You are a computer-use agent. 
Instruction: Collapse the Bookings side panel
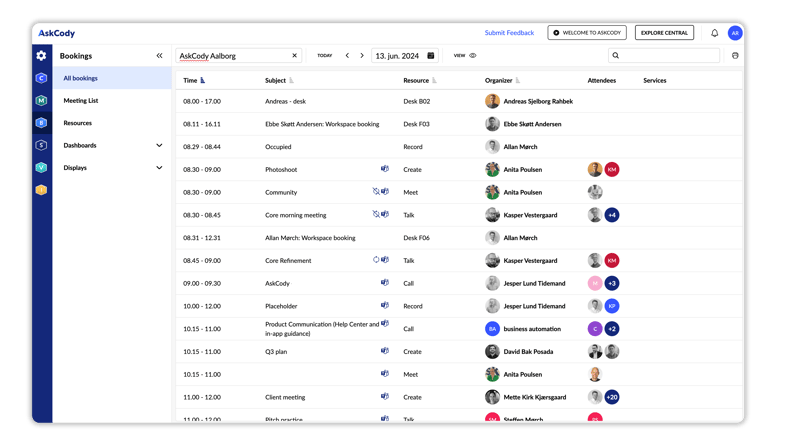(159, 56)
